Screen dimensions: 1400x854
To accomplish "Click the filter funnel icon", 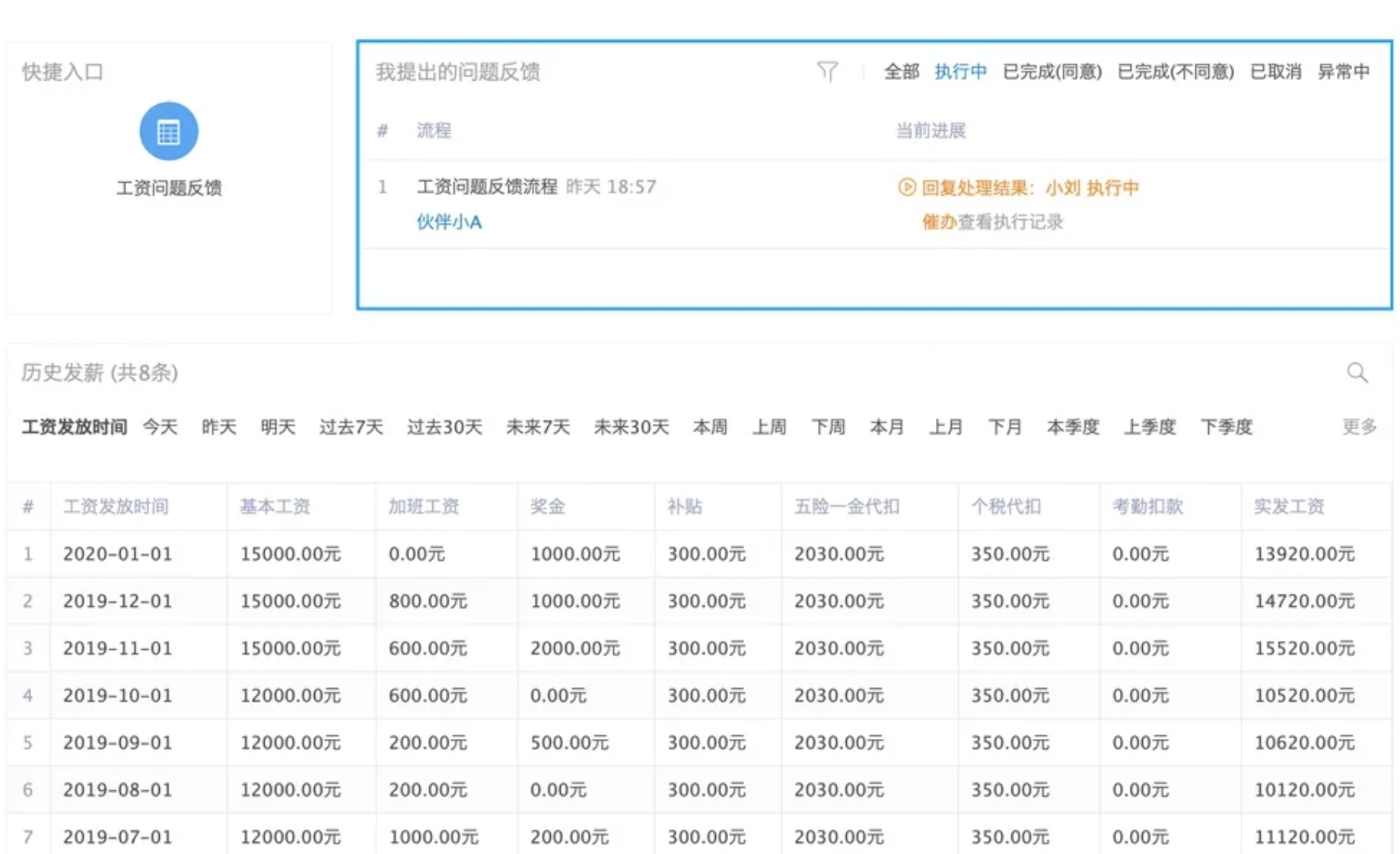I will pyautogui.click(x=827, y=72).
